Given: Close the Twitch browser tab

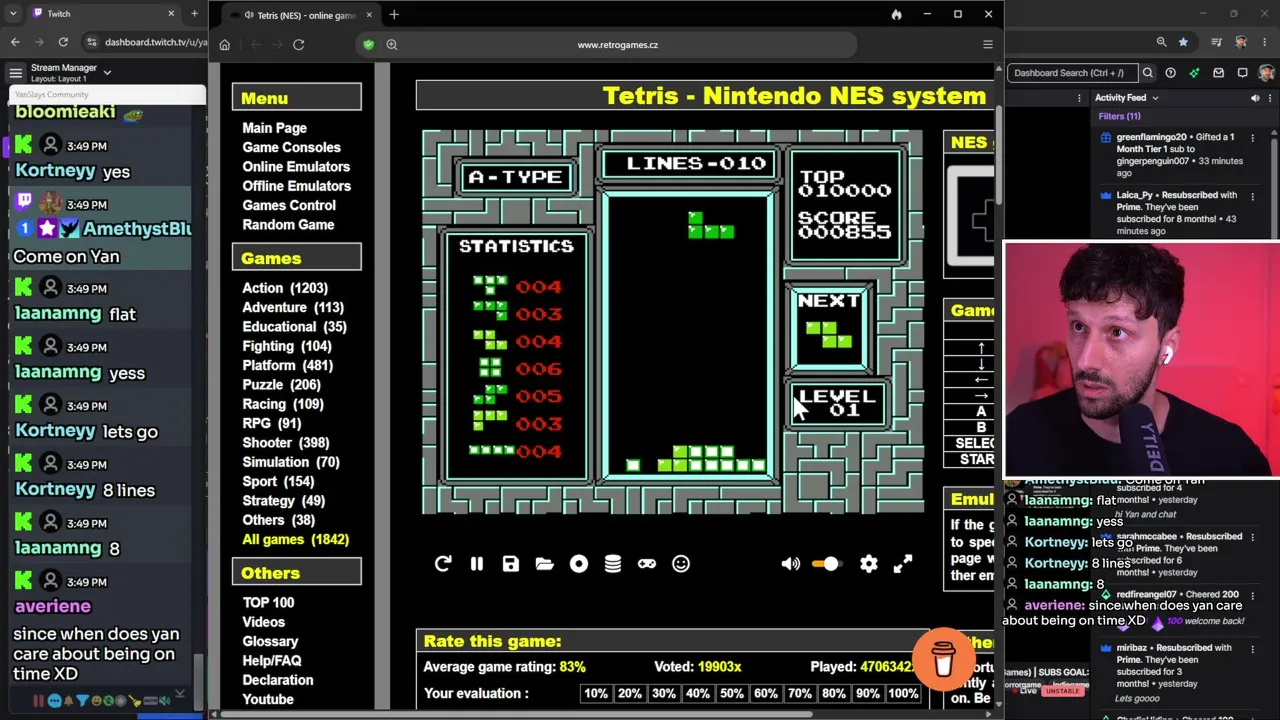Looking at the screenshot, I should pyautogui.click(x=171, y=14).
